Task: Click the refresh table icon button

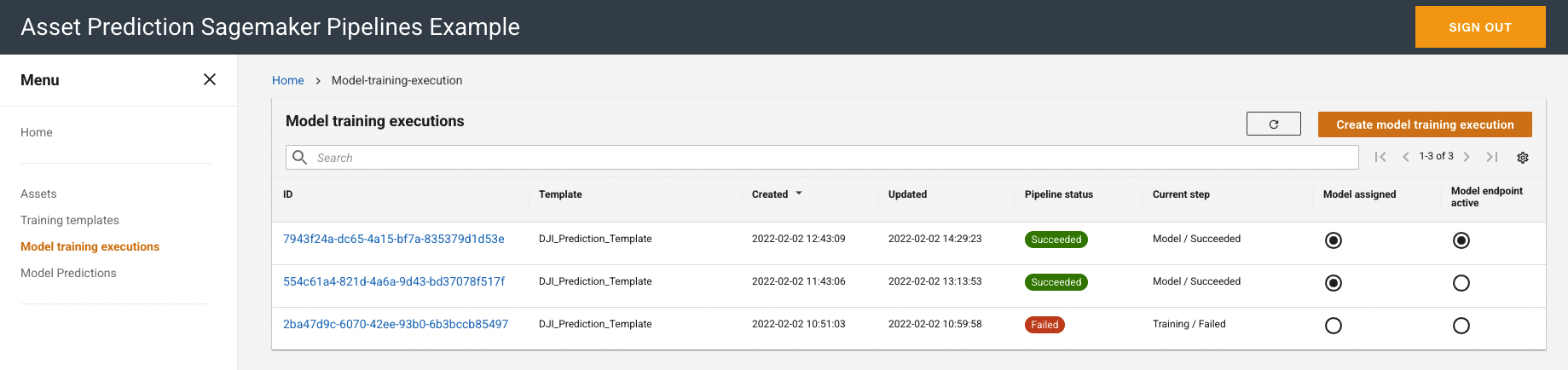Action: point(1274,124)
